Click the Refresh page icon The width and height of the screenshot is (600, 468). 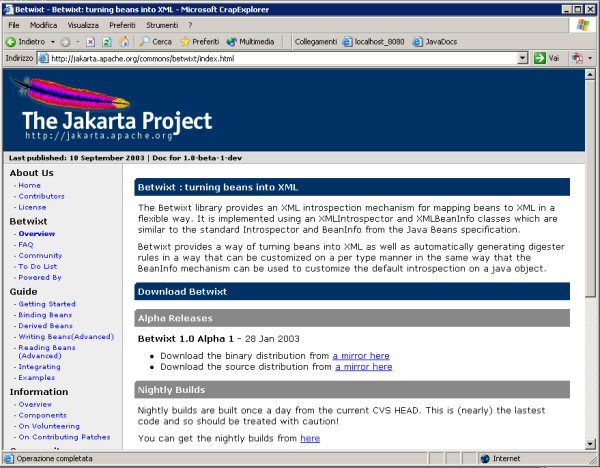click(x=107, y=42)
